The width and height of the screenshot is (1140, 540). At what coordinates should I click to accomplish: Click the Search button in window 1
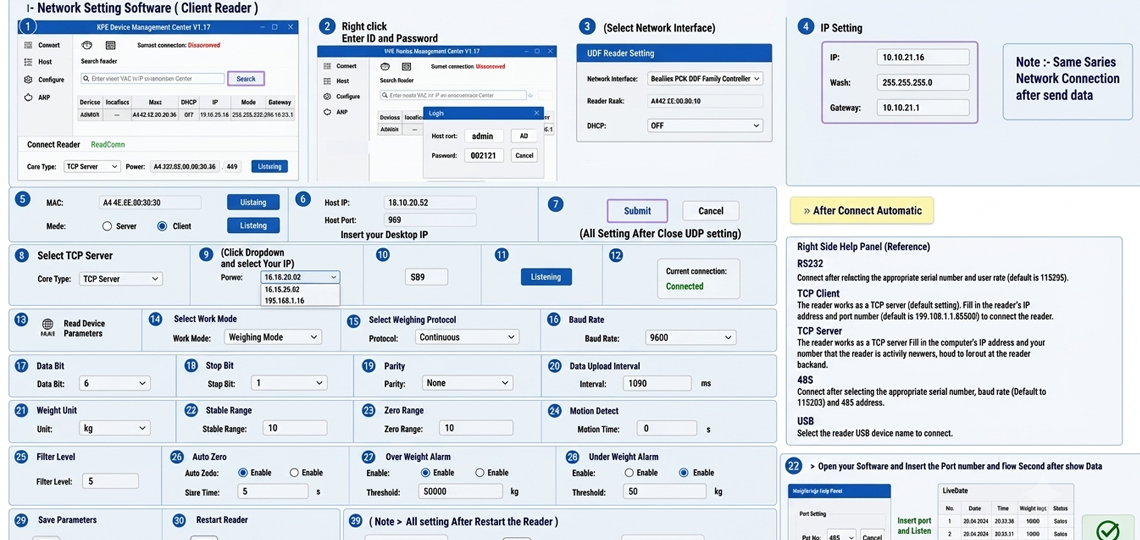tap(246, 78)
